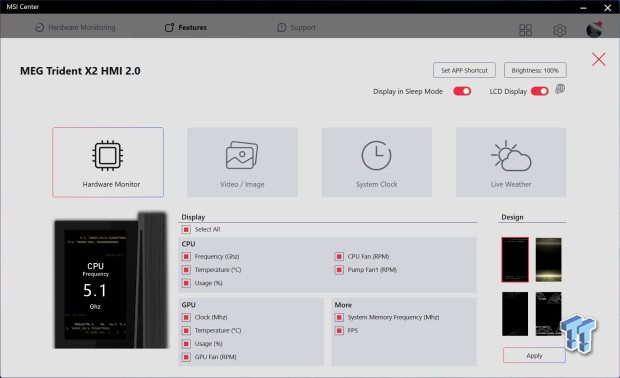Screen dimensions: 620x378
Task: Toggle Display in Sleep Mode switch
Action: coord(462,91)
